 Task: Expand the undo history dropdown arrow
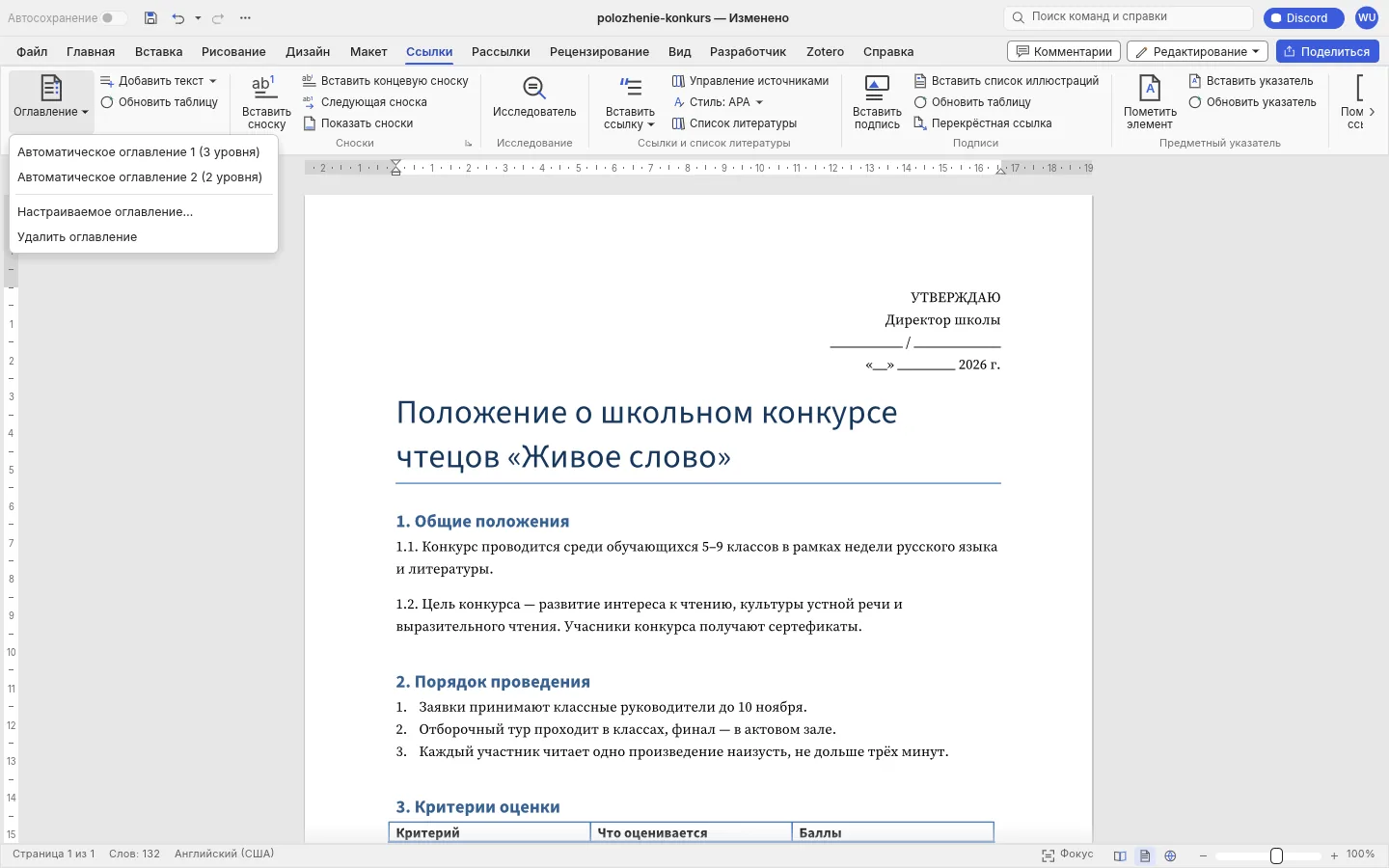click(198, 18)
